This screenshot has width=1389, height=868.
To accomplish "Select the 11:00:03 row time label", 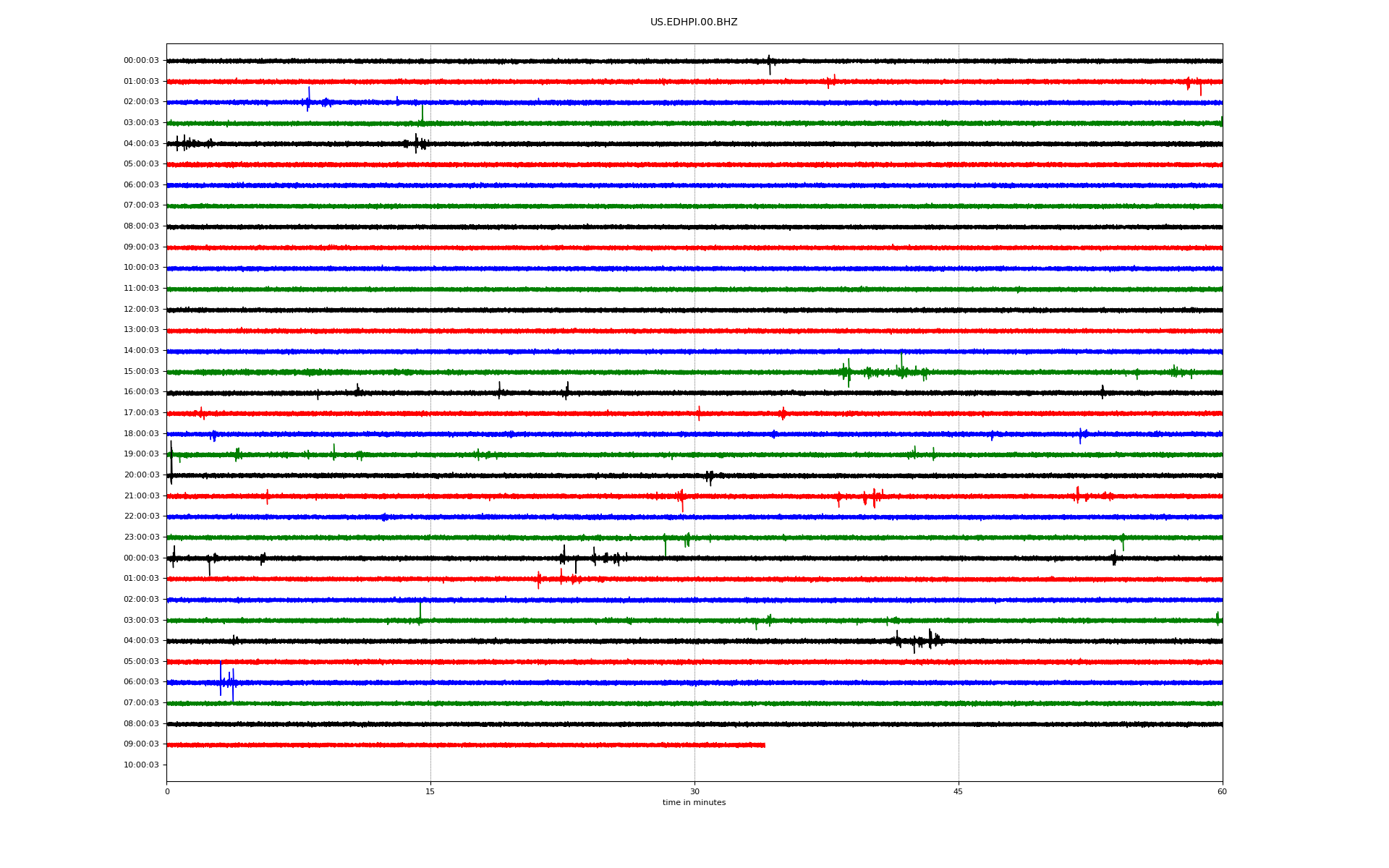I will click(x=141, y=289).
